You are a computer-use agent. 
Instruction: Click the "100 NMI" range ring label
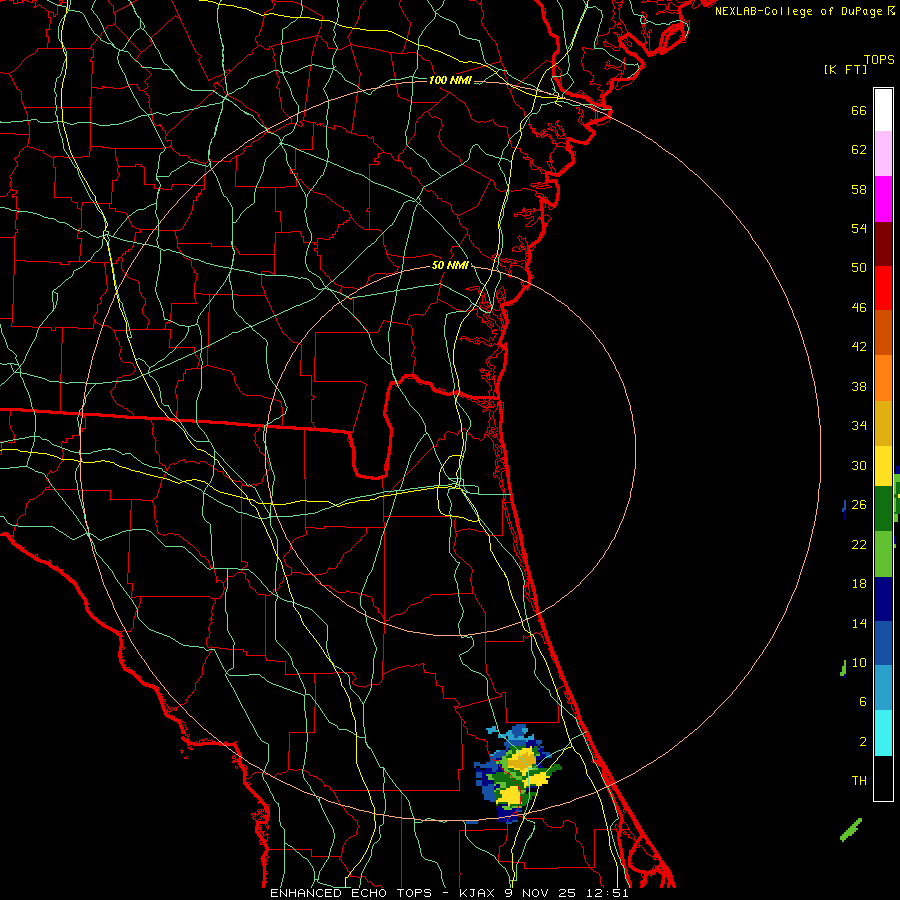pos(450,80)
